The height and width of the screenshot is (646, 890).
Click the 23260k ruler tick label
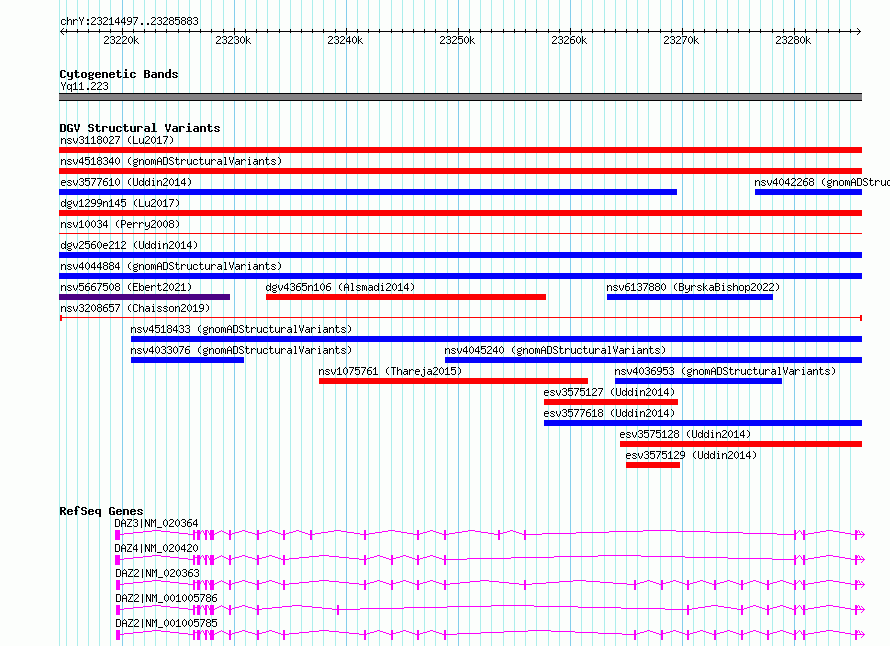point(569,41)
